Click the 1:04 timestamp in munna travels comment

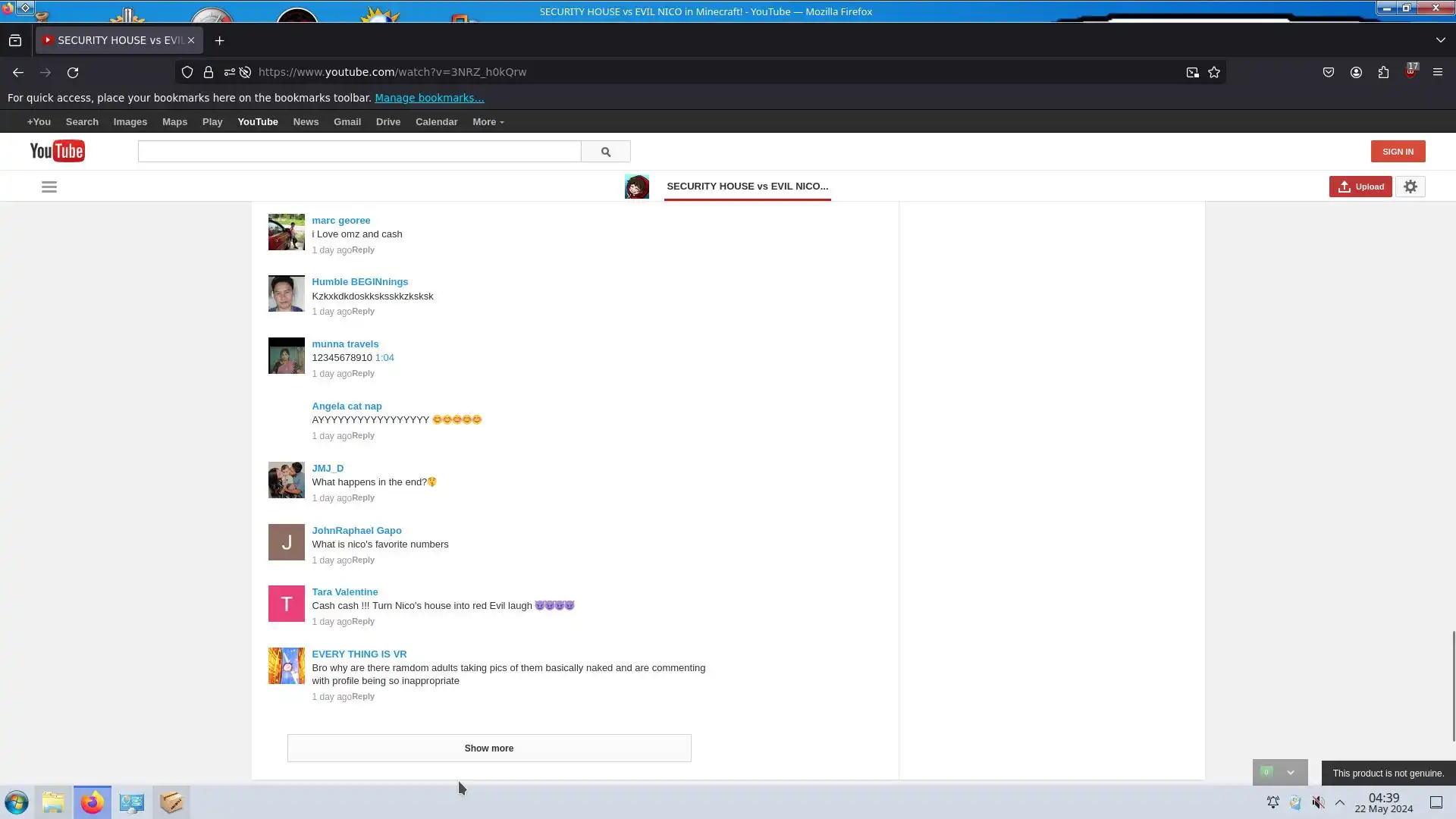point(384,358)
